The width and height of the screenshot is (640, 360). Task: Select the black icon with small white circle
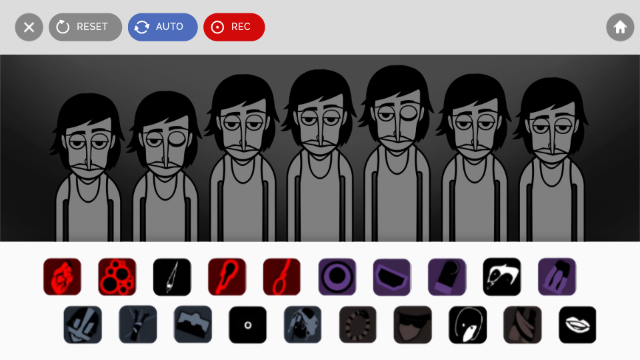coord(248,324)
